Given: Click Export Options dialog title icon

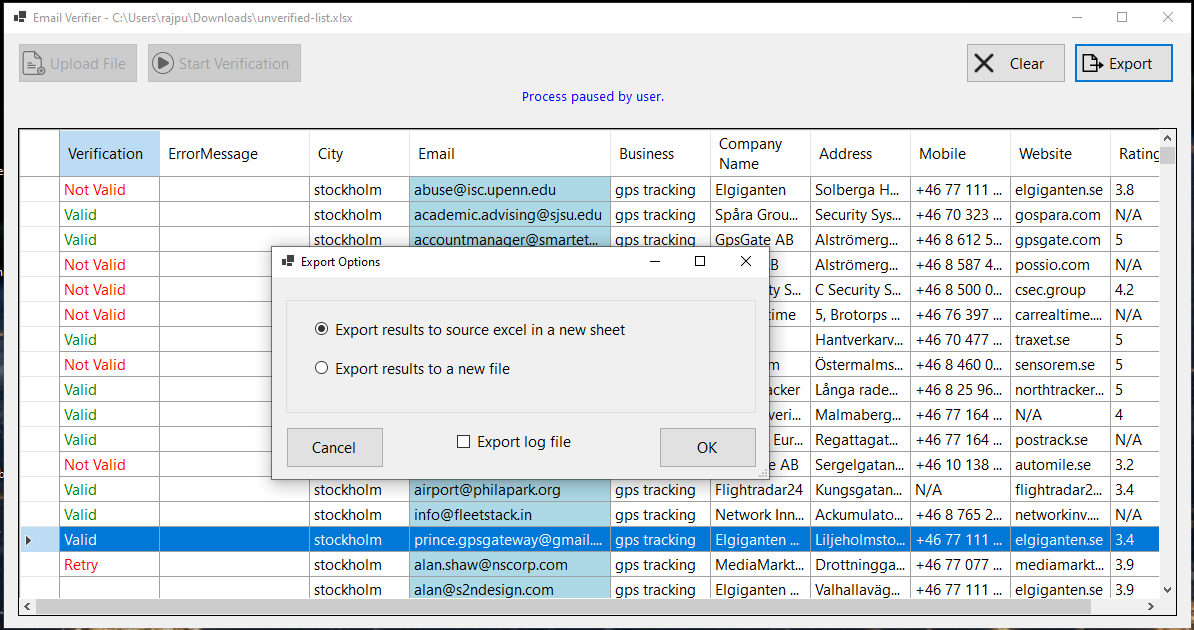Looking at the screenshot, I should click(x=288, y=261).
